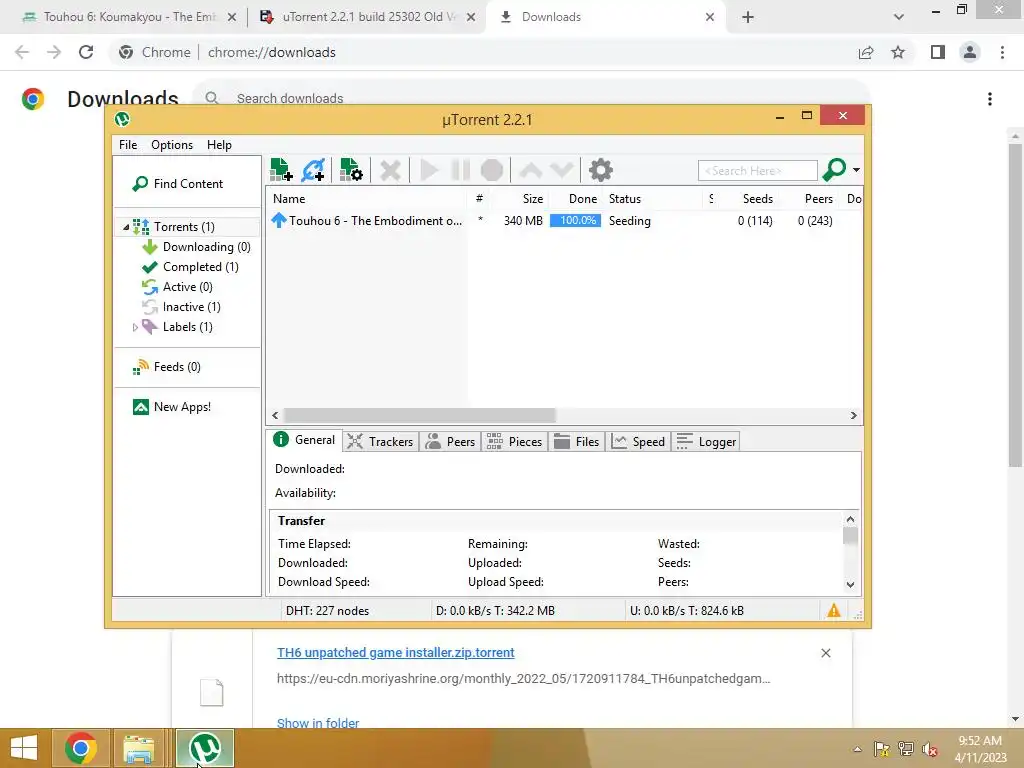Open the uTorrent Options menu
1024x768 pixels.
[172, 145]
